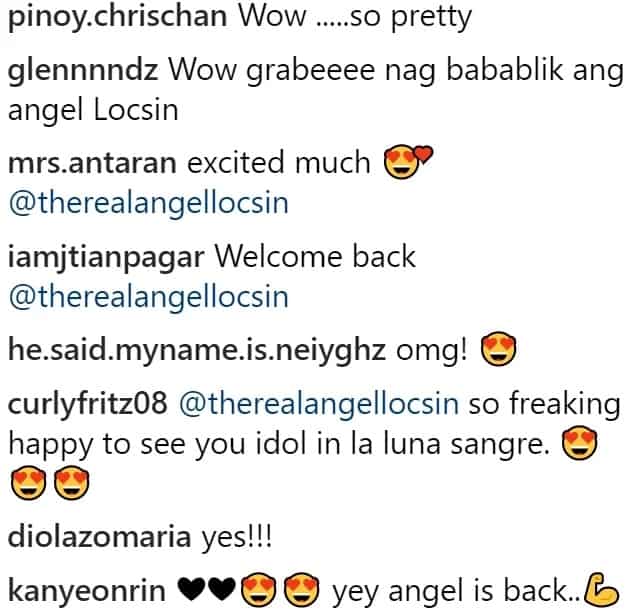
Task: Click first black heart in kanyeonrin's comment
Action: point(192,590)
